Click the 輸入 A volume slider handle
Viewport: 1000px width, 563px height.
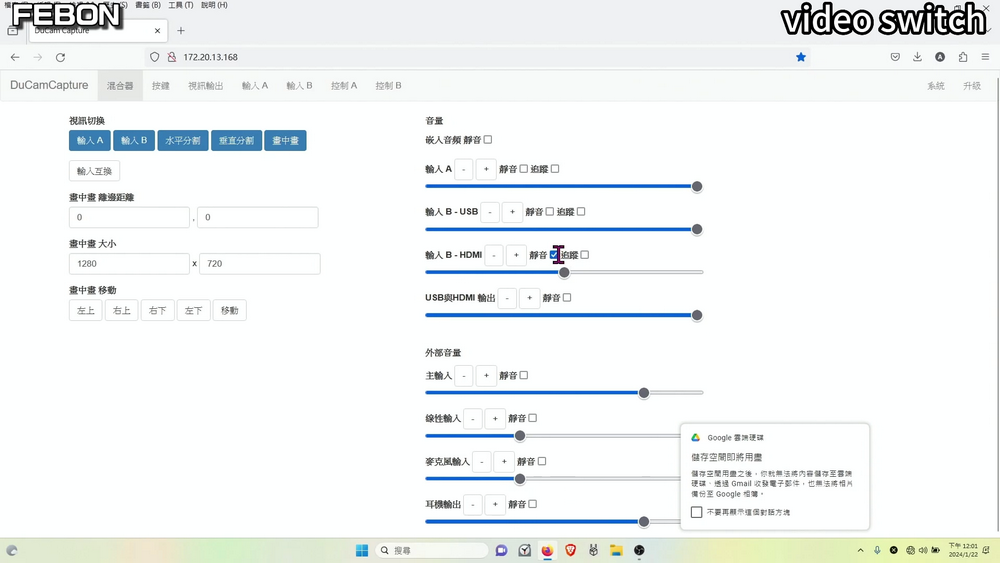[697, 186]
